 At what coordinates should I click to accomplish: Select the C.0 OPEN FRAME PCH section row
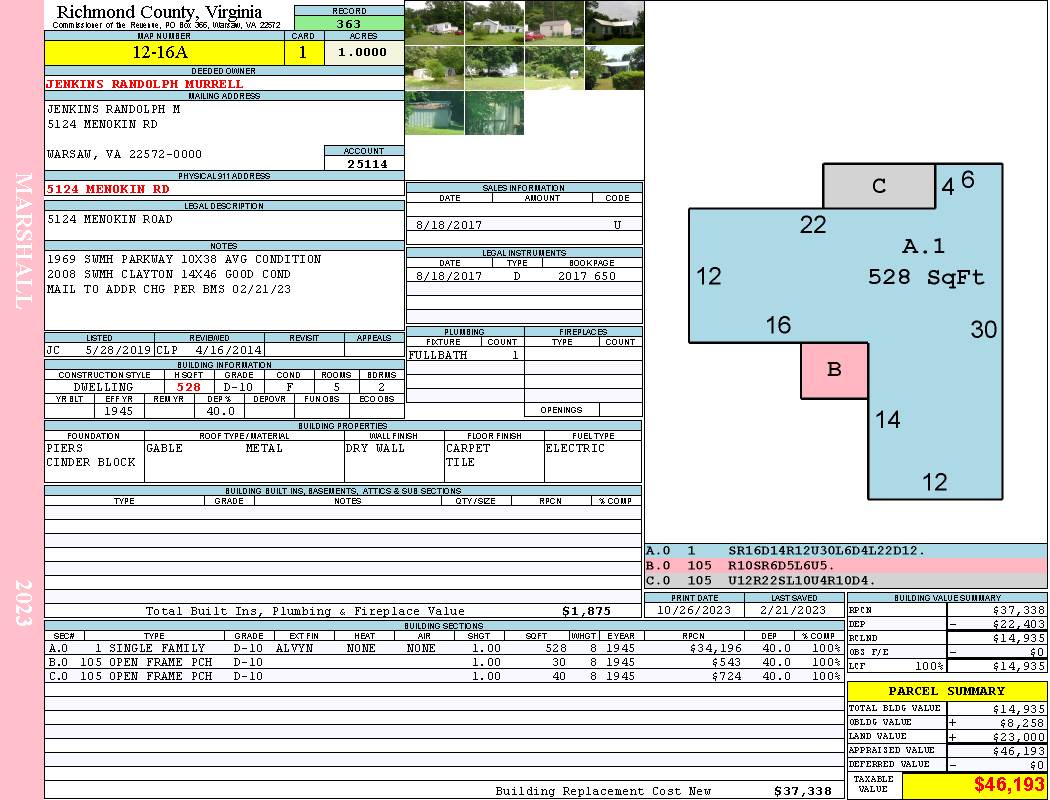(443, 676)
